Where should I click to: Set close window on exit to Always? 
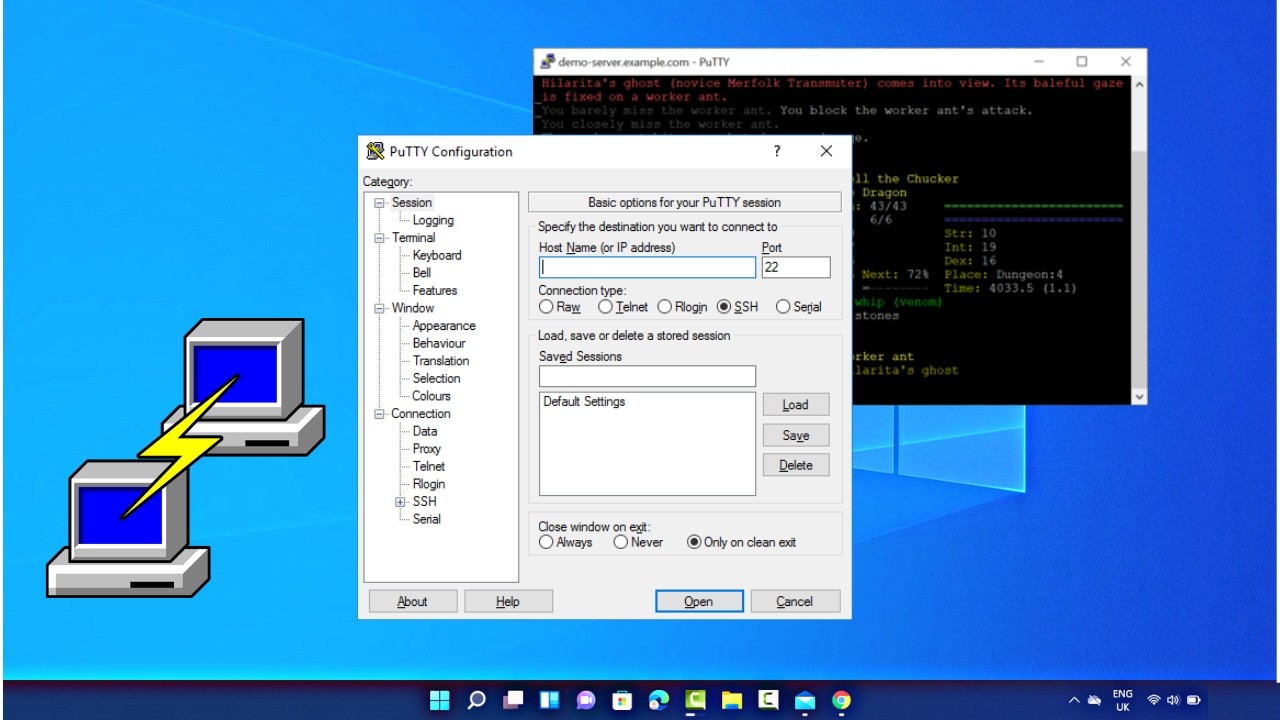566,542
